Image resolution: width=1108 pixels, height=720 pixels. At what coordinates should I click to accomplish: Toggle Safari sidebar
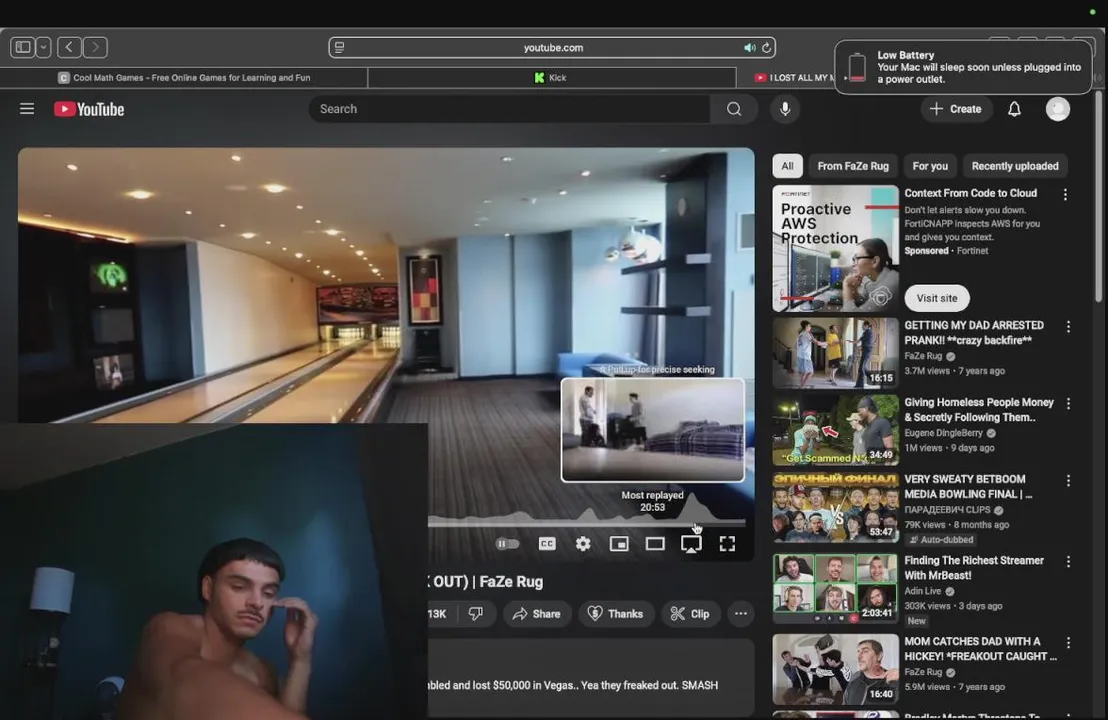(23, 47)
